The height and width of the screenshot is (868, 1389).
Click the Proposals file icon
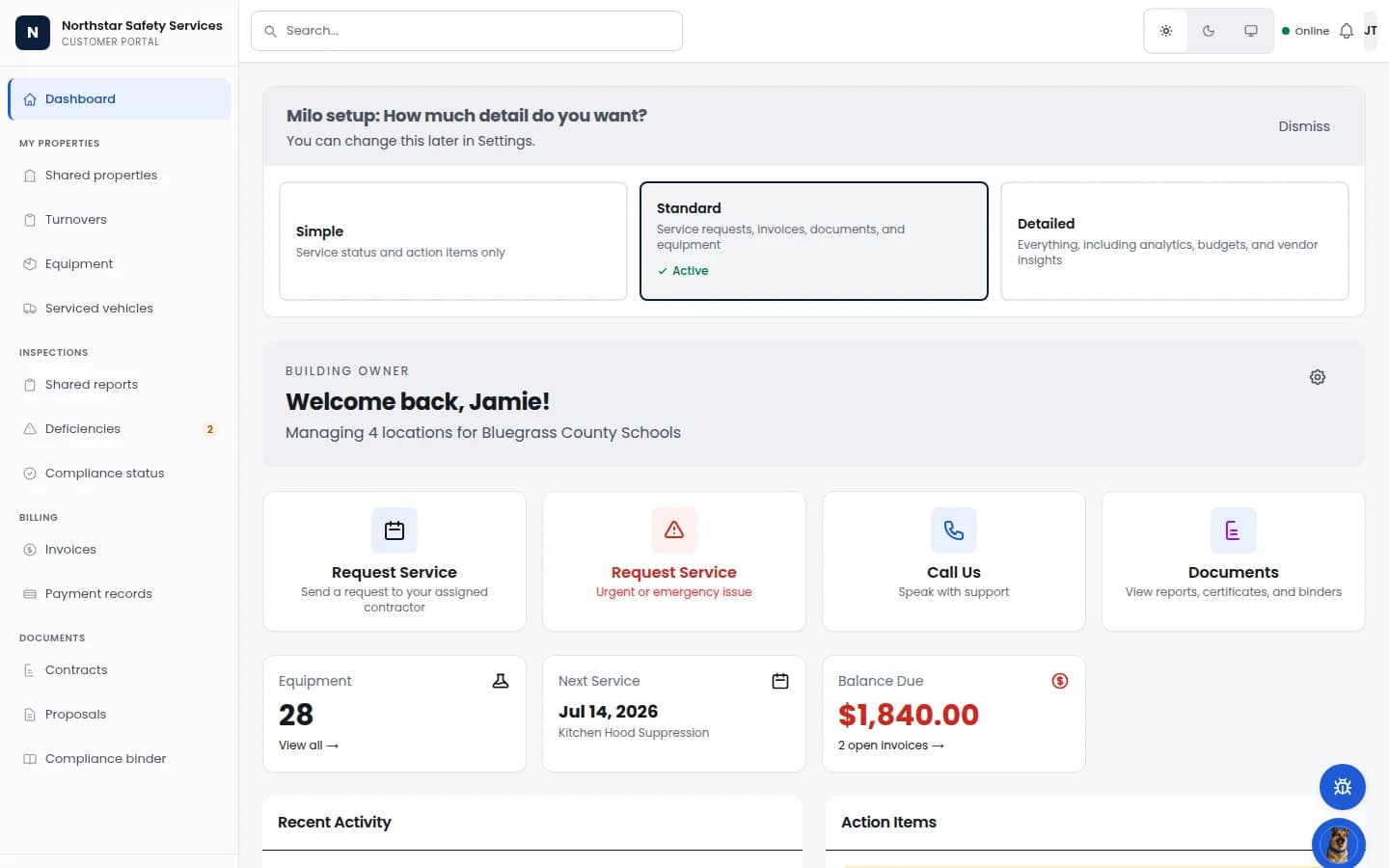coord(30,715)
